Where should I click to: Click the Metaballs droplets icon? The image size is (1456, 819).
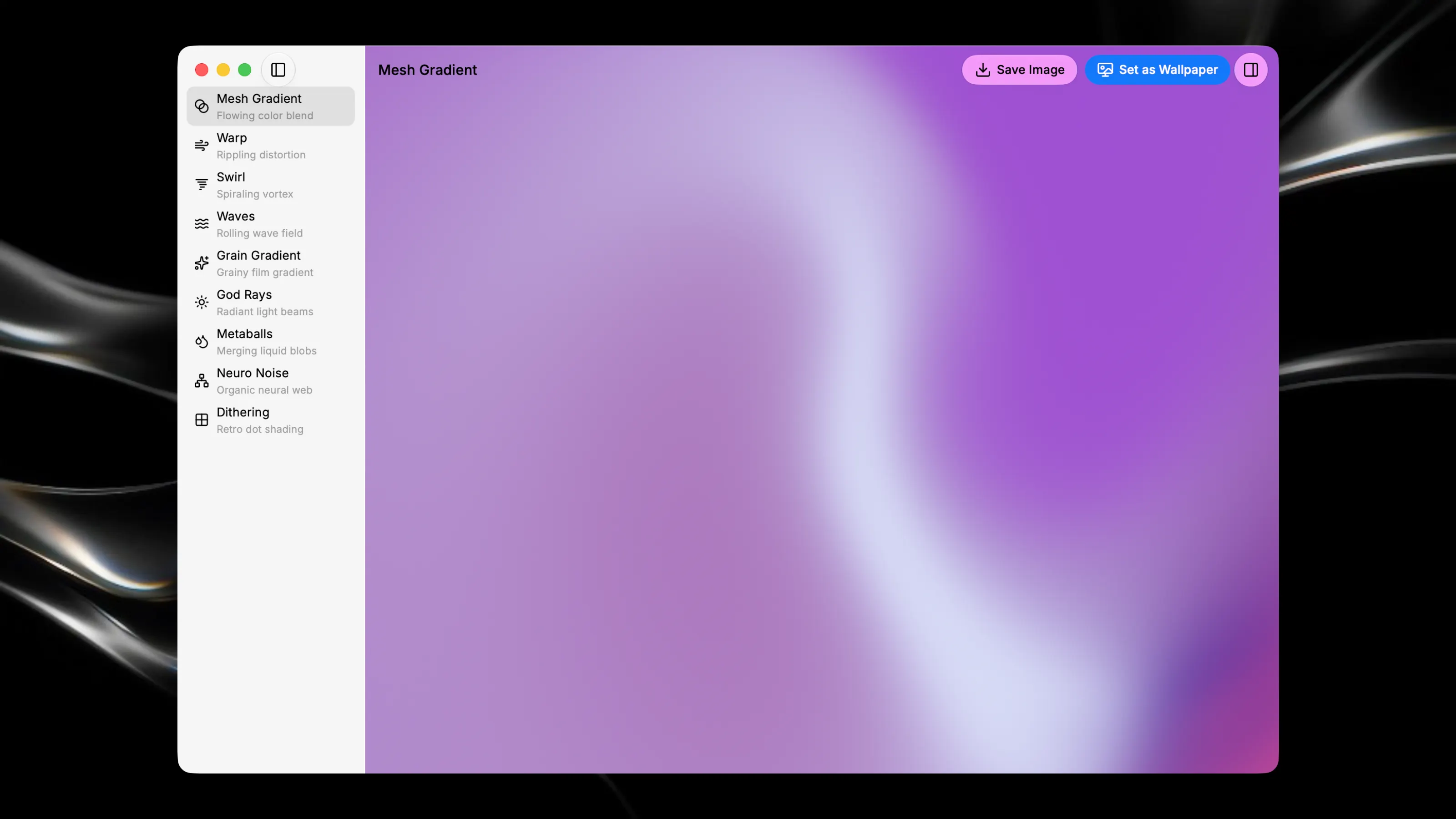pos(202,341)
